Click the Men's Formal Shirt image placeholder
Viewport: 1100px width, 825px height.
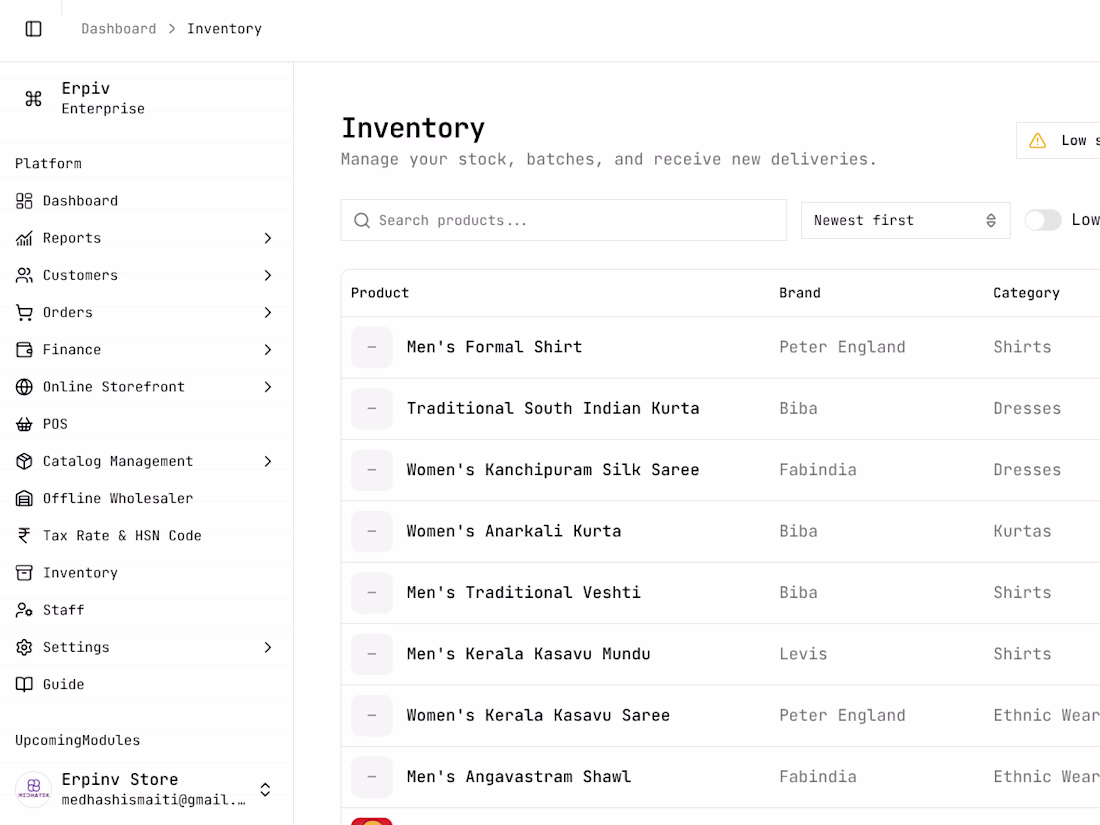pos(372,347)
